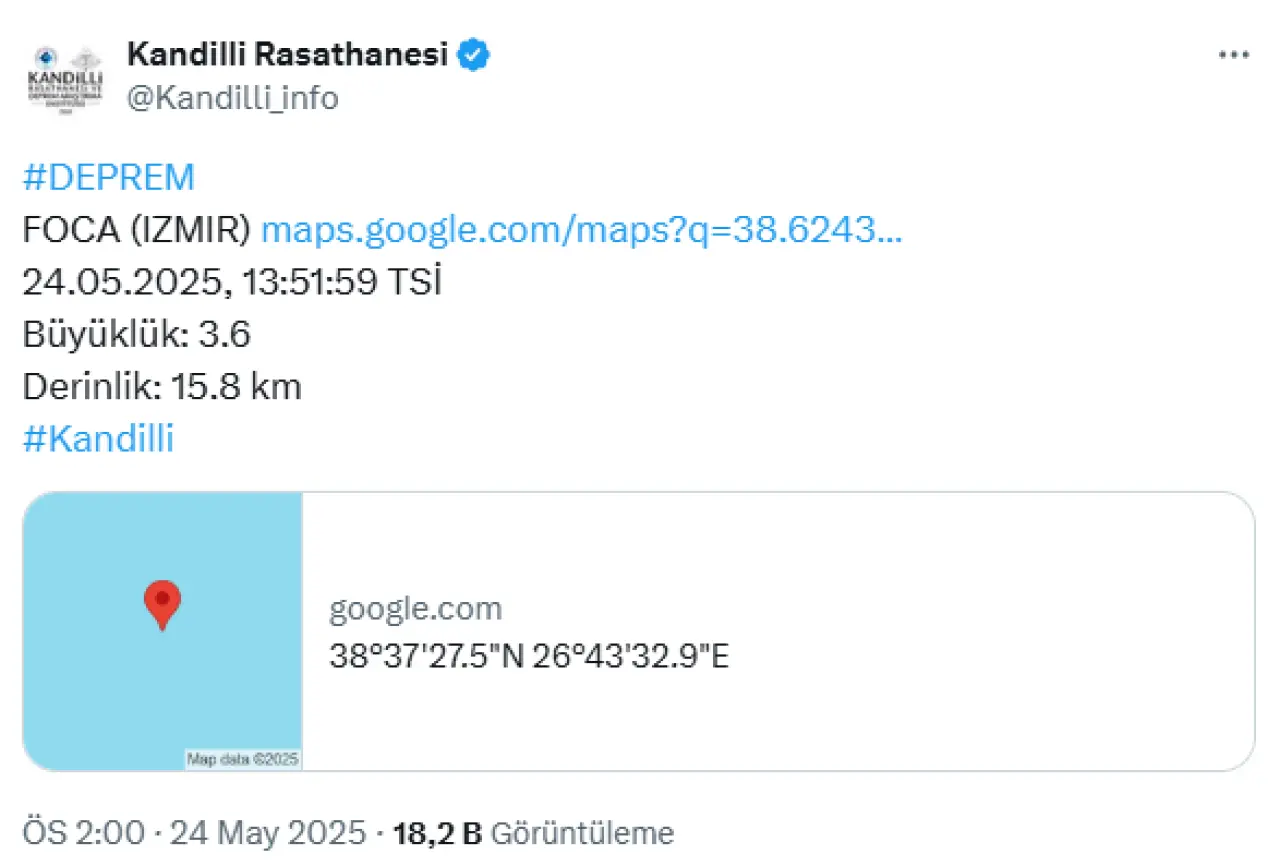Screen dimensions: 1280x866
Task: Open the three-dot more options menu
Action: [1233, 56]
